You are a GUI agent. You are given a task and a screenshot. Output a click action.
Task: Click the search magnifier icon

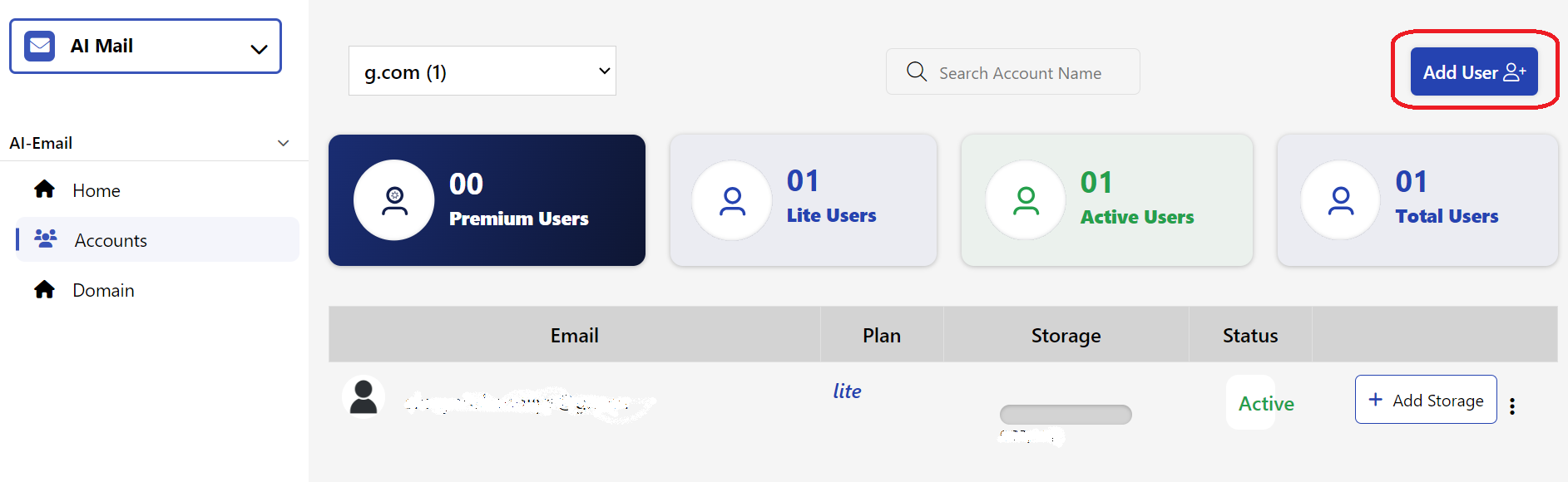click(x=917, y=71)
